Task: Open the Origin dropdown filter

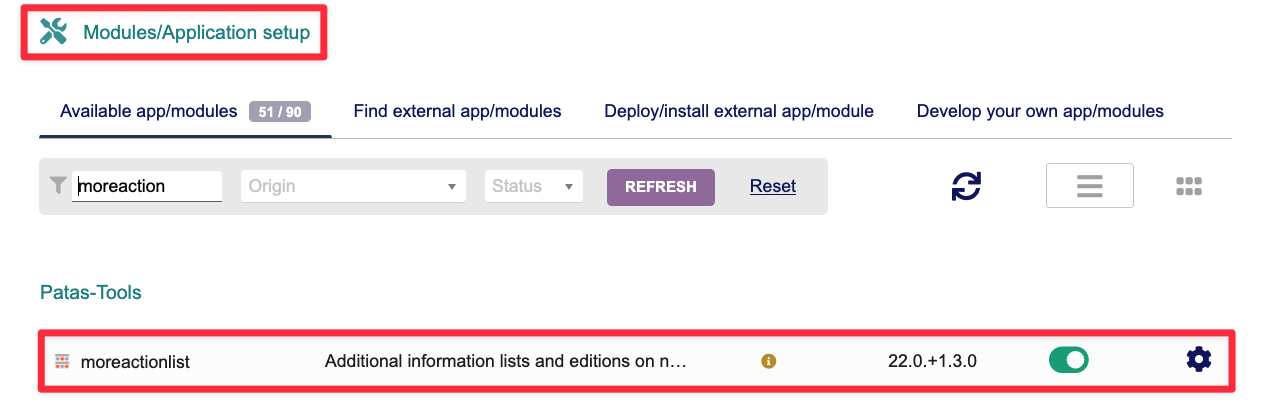Action: pyautogui.click(x=353, y=186)
